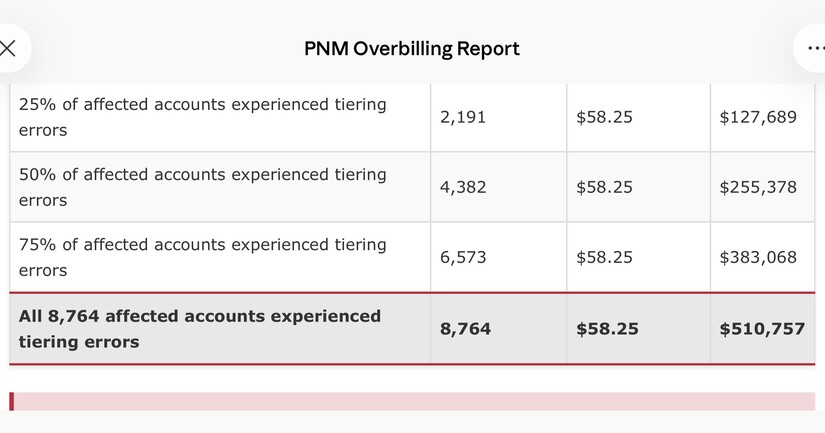Click the 2,191 accounts cell

(x=463, y=117)
